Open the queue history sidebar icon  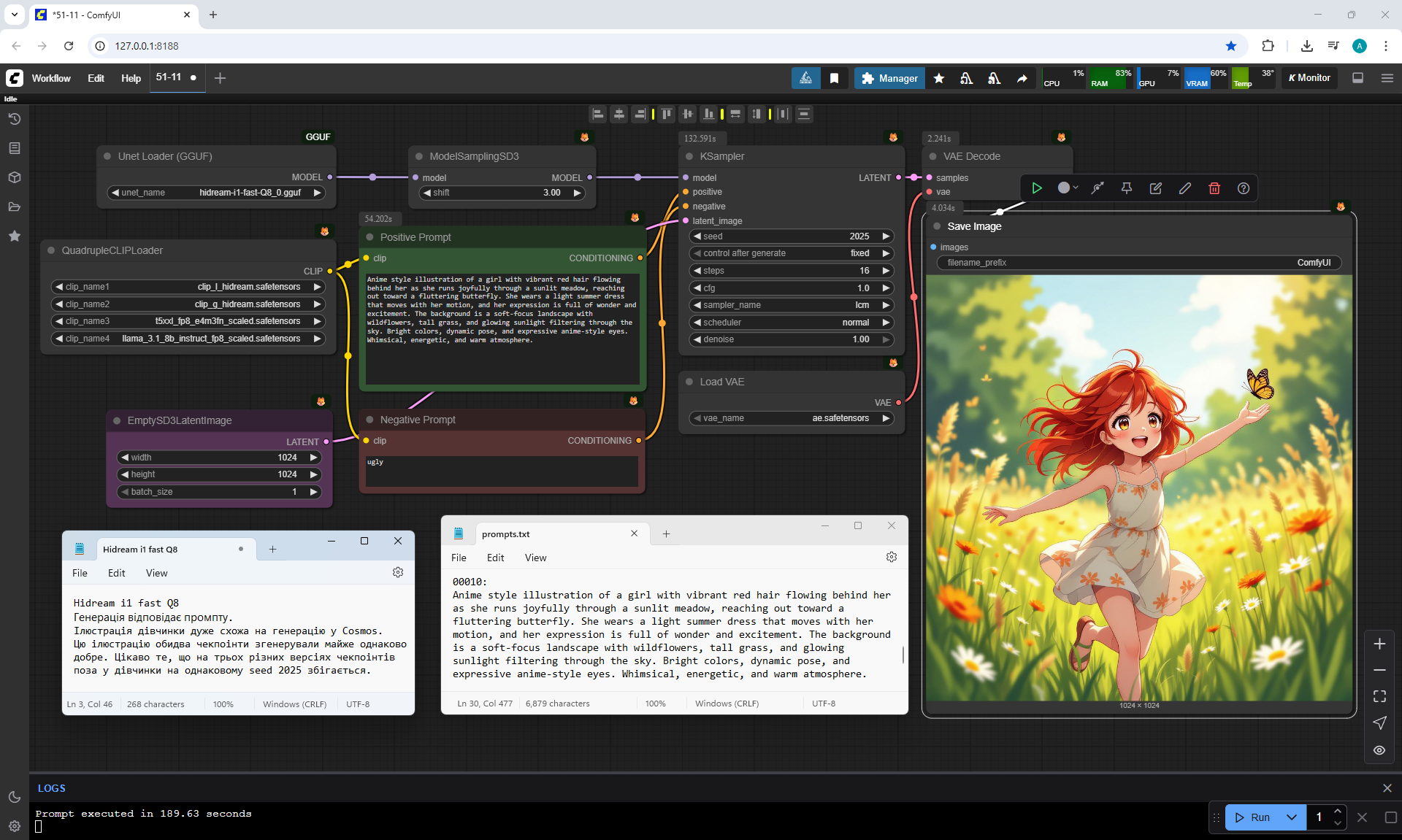pyautogui.click(x=14, y=119)
